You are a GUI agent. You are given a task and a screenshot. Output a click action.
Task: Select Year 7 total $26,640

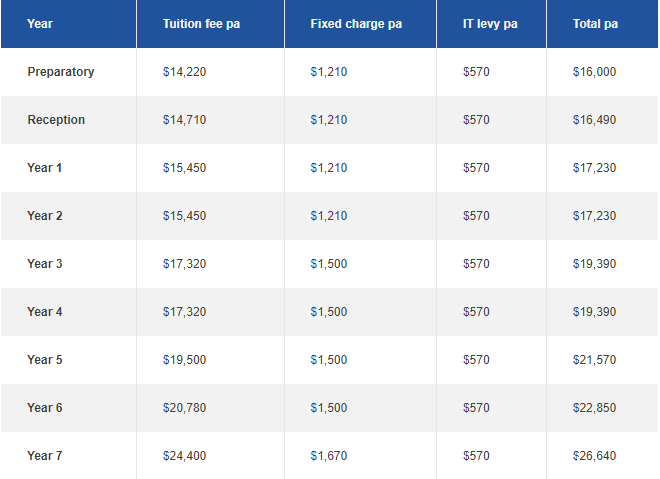[x=594, y=456]
